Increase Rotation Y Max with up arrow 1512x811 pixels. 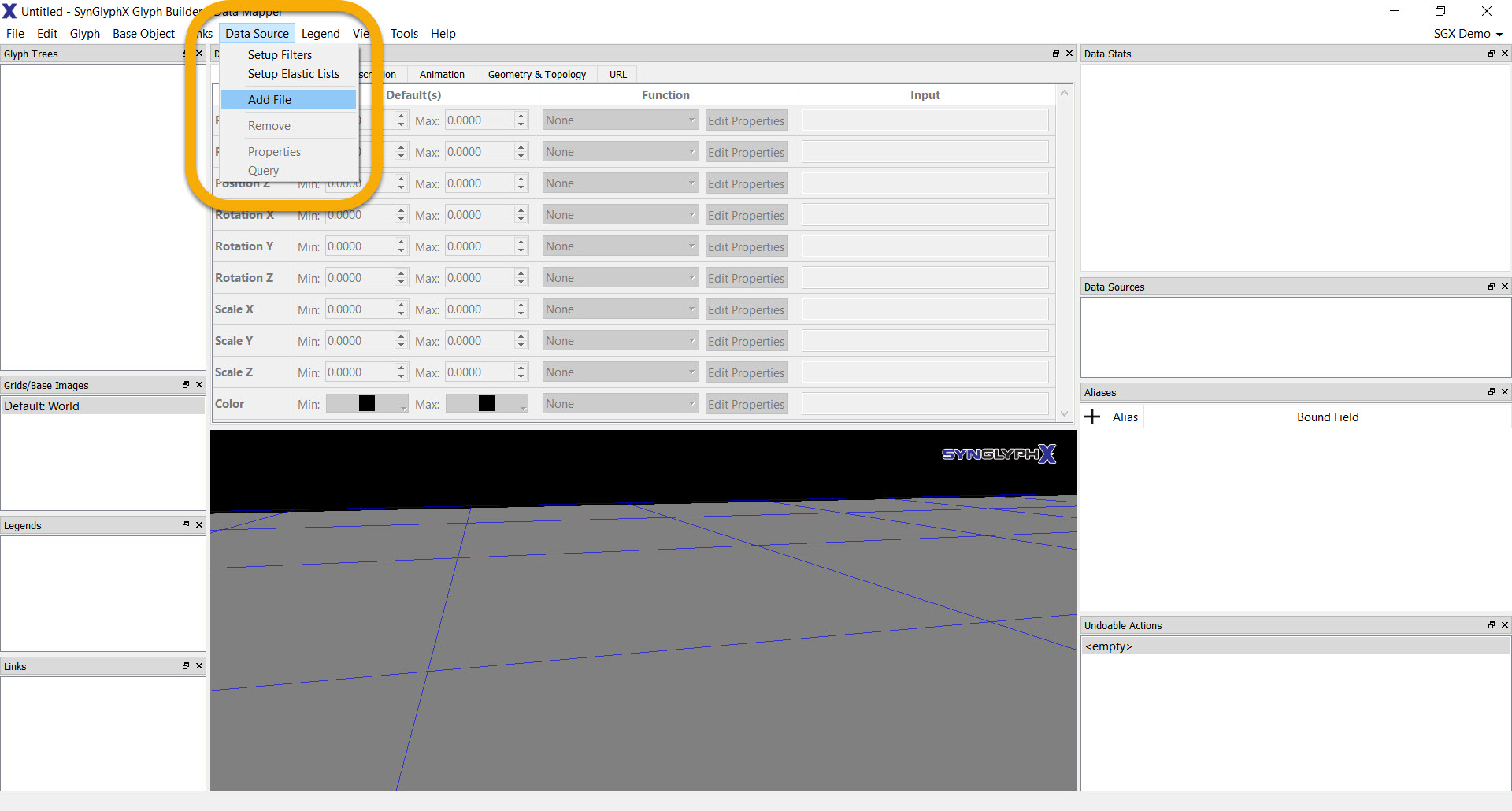[x=521, y=242]
